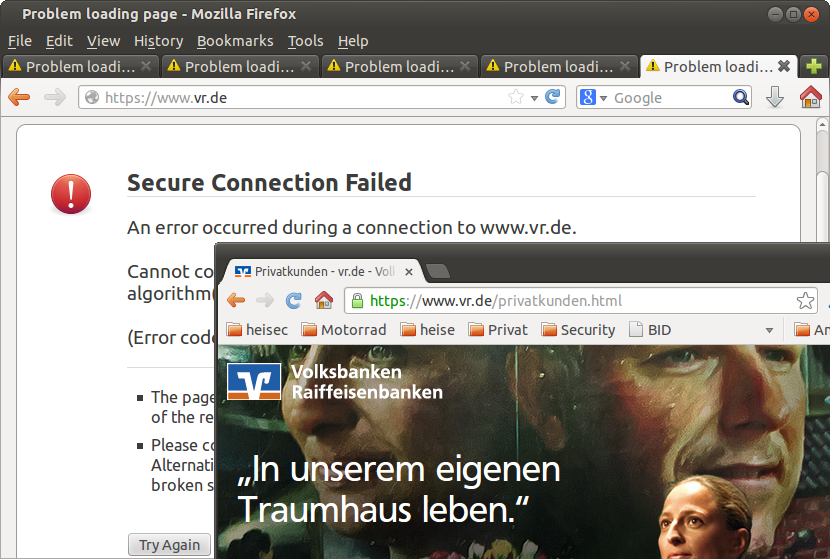The image size is (830, 559).
Task: Close the Firefox window
Action: [811, 14]
